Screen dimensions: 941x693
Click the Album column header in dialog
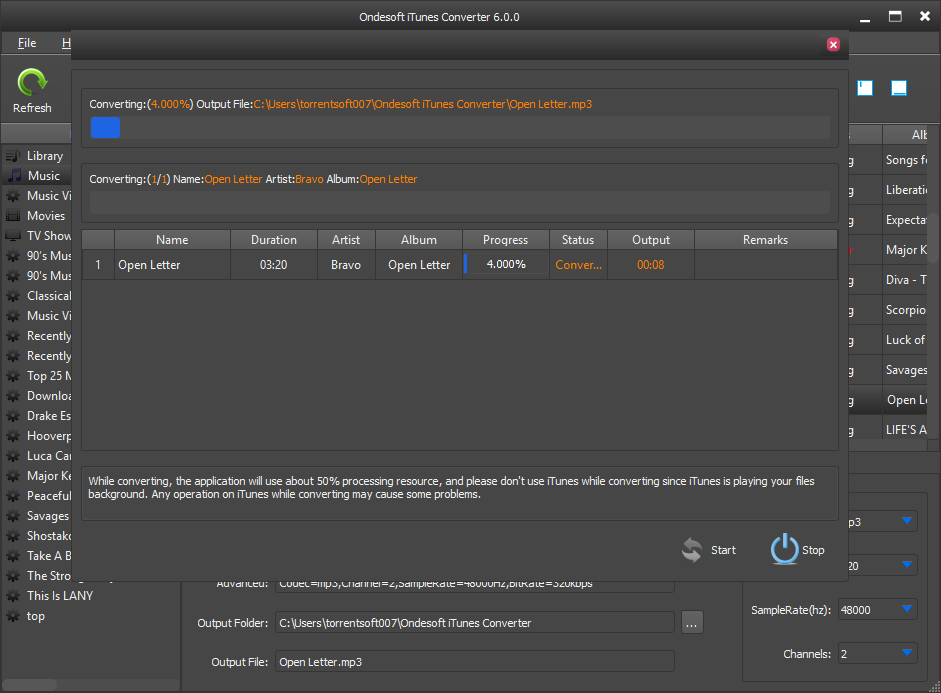click(x=419, y=240)
